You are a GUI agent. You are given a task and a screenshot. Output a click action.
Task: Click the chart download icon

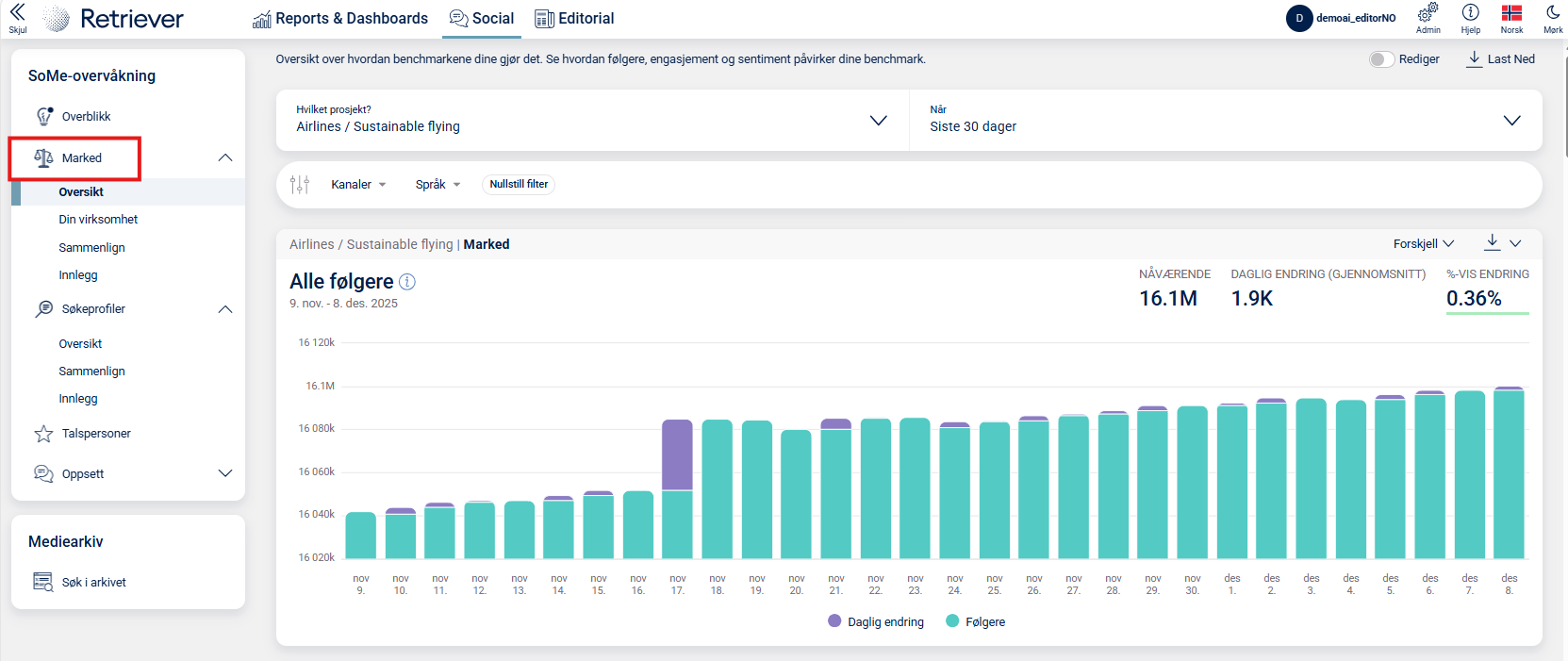[1492, 243]
